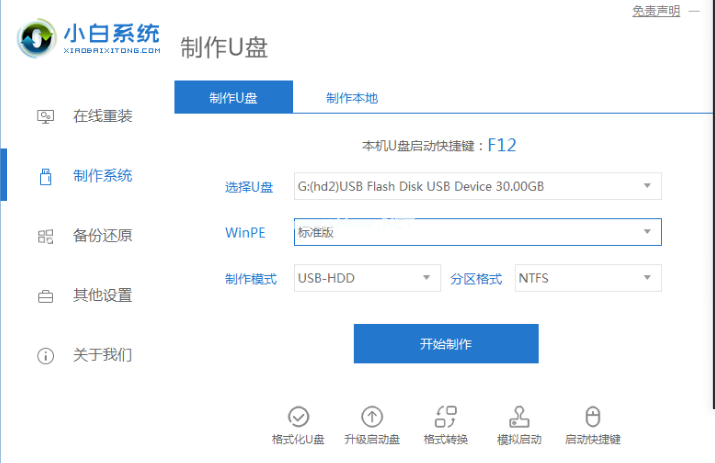The width and height of the screenshot is (715, 463).
Task: Open the 升级启动盘 tool
Action: tap(371, 418)
